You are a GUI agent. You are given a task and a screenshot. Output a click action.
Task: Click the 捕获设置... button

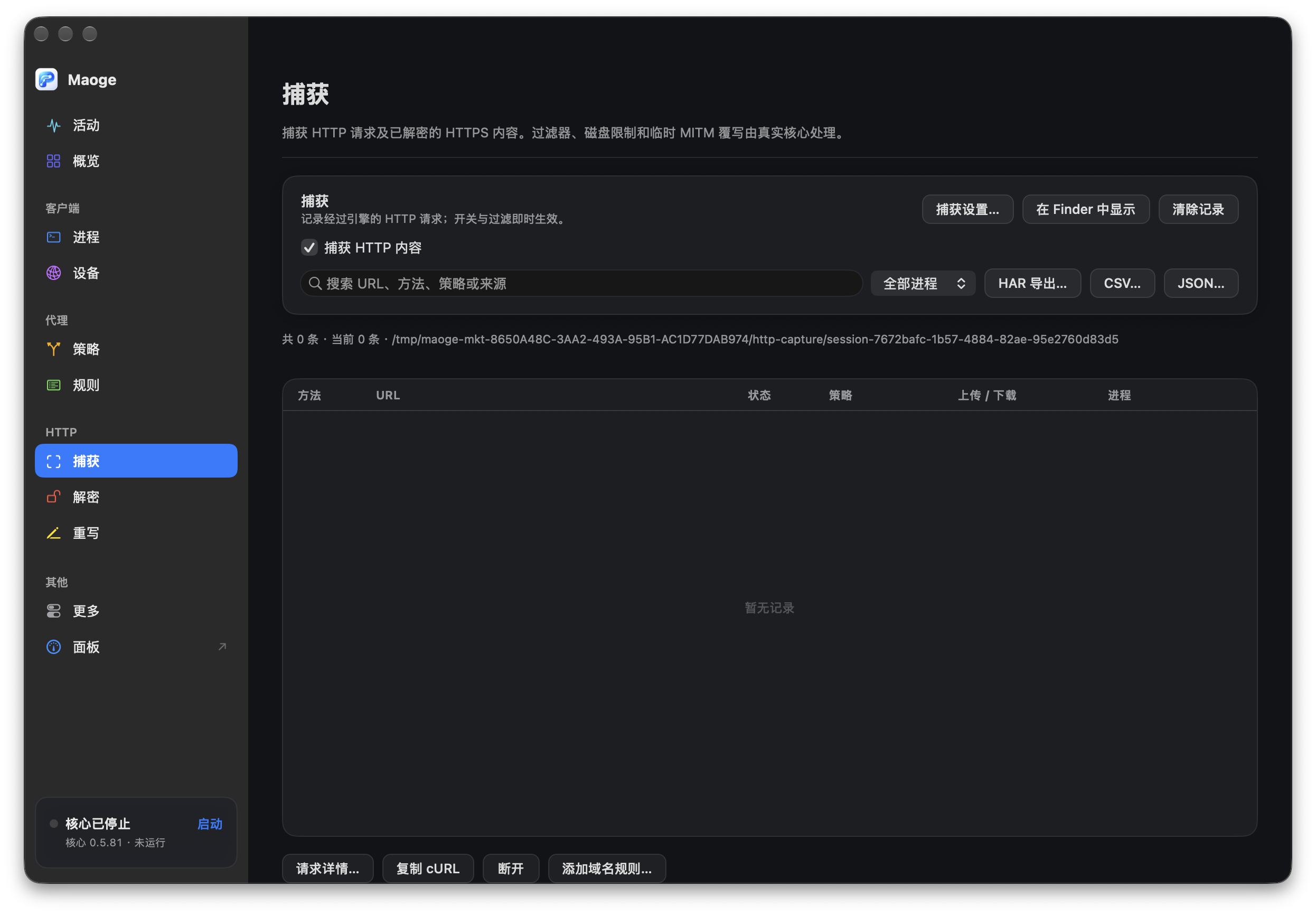[x=967, y=209]
